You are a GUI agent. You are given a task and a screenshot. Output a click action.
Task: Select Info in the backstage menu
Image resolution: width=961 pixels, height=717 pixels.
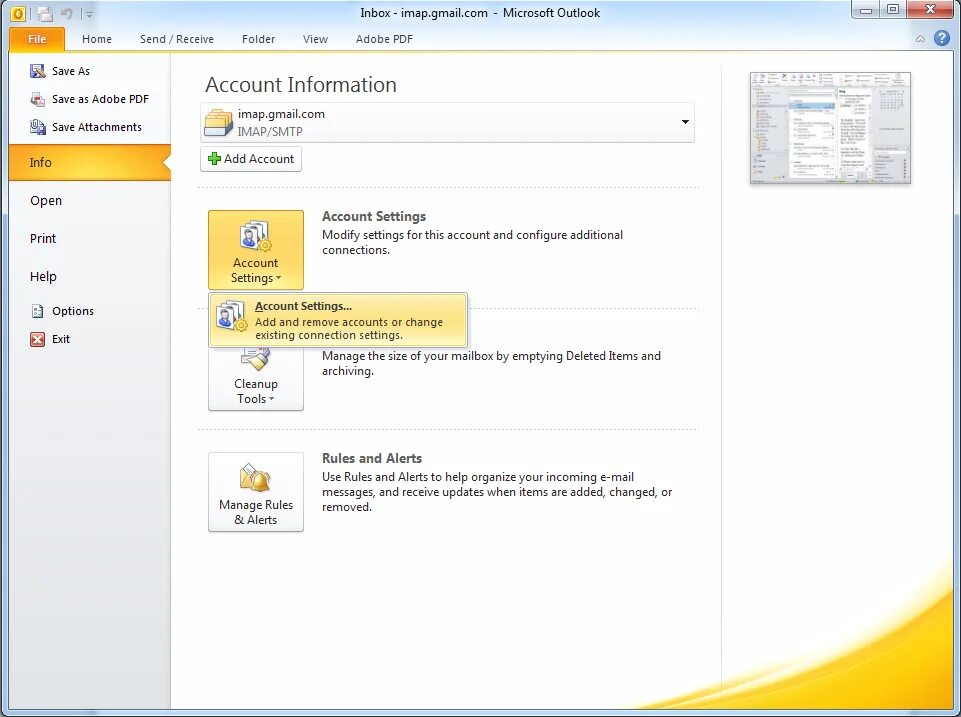point(89,162)
